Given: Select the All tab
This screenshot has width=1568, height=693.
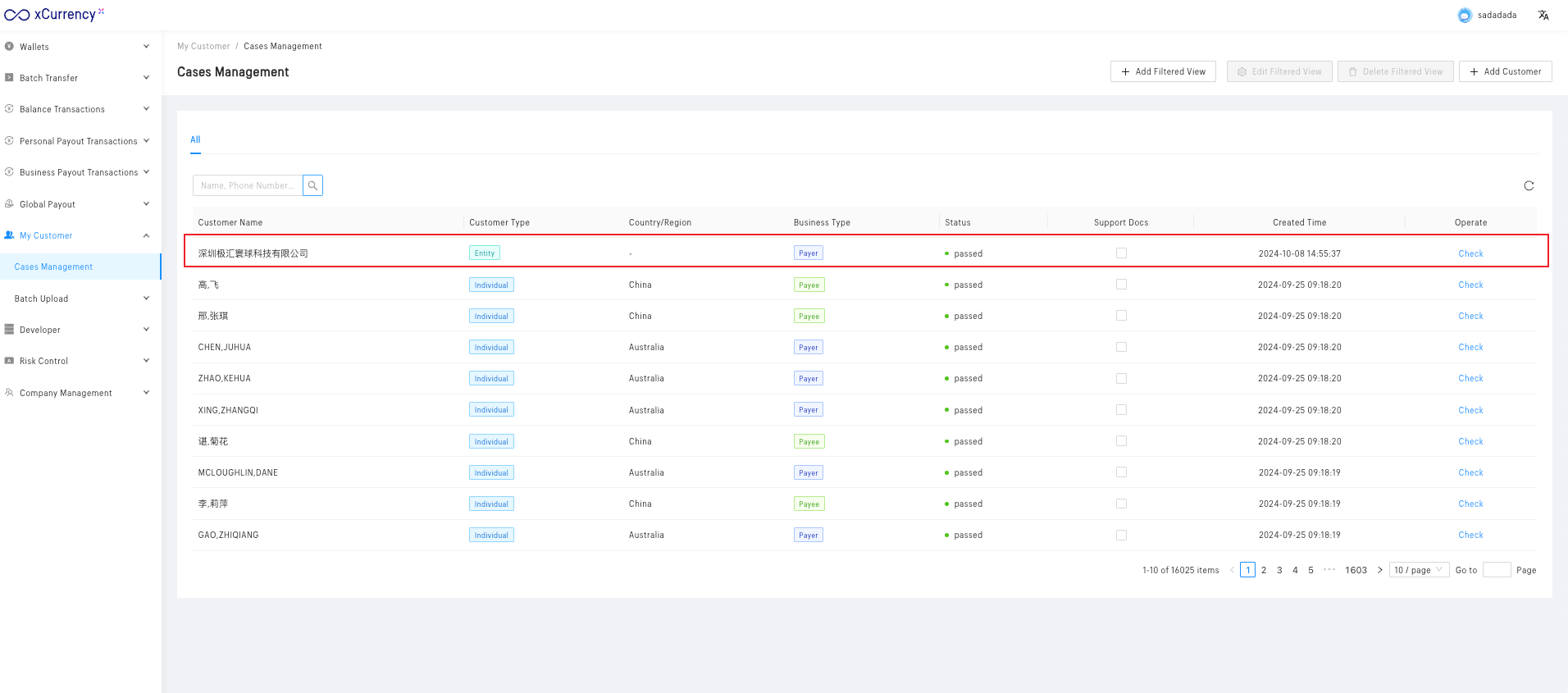Looking at the screenshot, I should tap(195, 139).
